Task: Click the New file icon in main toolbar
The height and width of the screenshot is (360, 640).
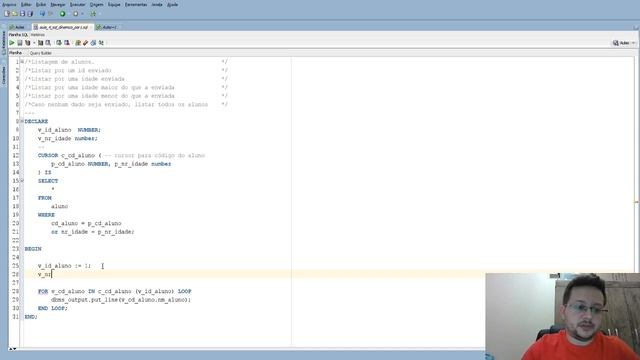Action: coord(7,14)
